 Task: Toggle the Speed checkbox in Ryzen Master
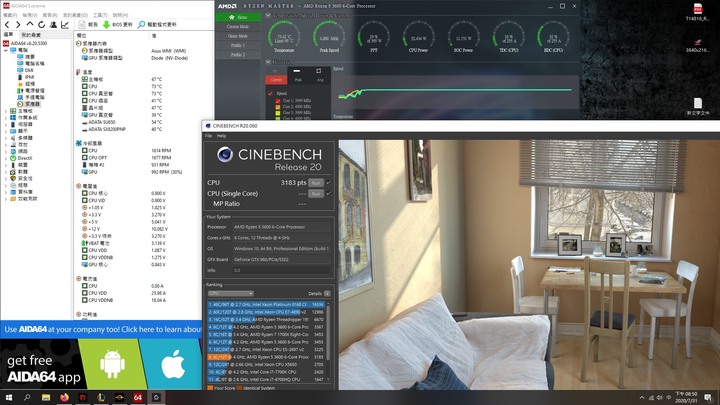pyautogui.click(x=270, y=93)
